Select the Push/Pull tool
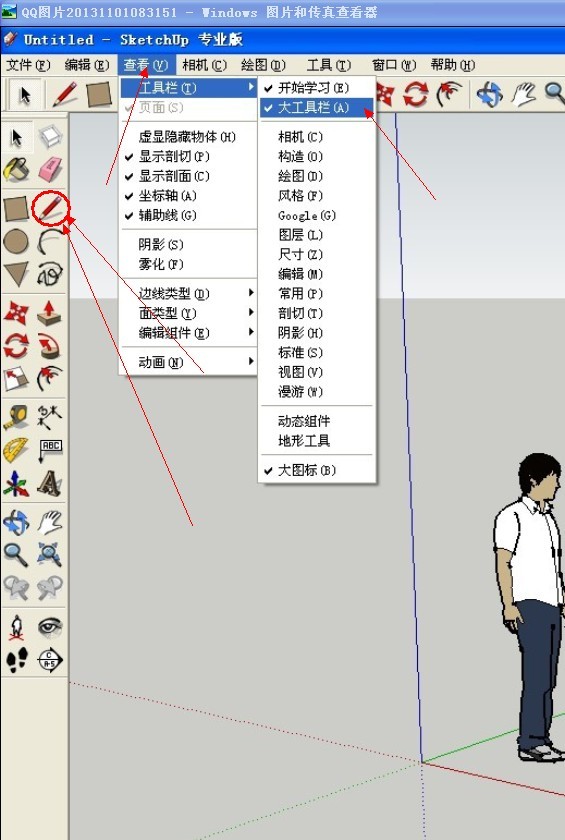 point(50,313)
